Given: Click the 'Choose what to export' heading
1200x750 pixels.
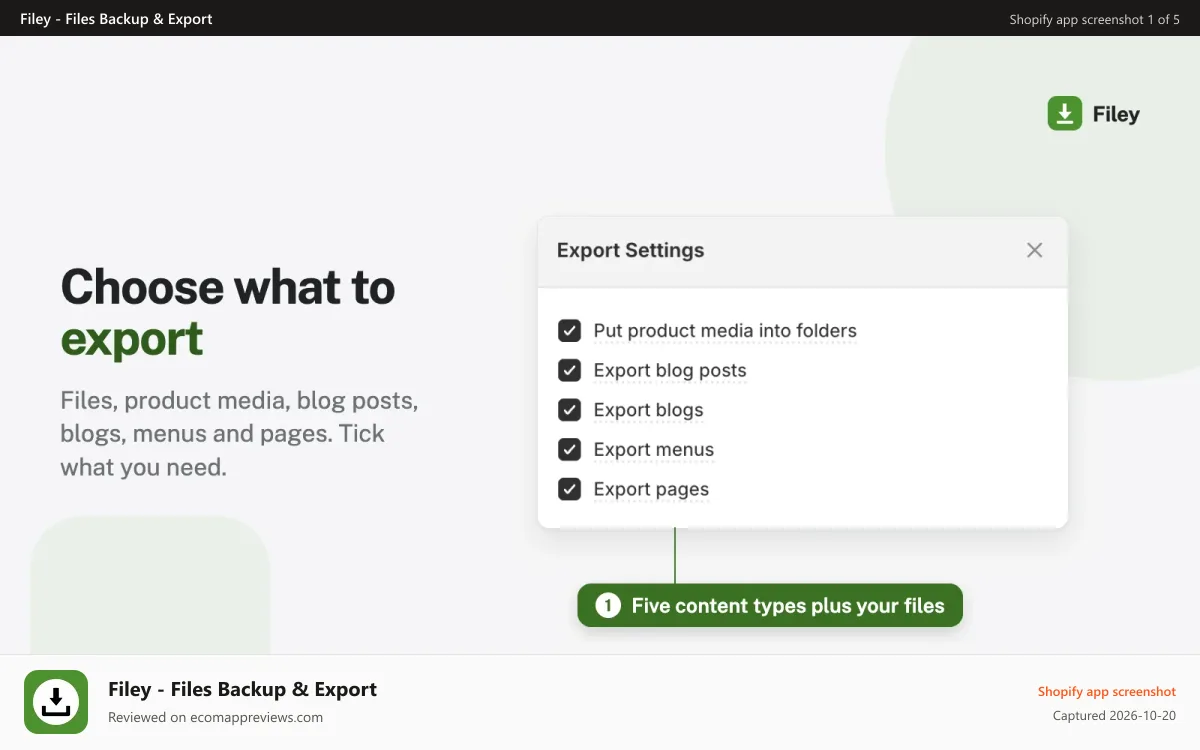Looking at the screenshot, I should [x=228, y=312].
